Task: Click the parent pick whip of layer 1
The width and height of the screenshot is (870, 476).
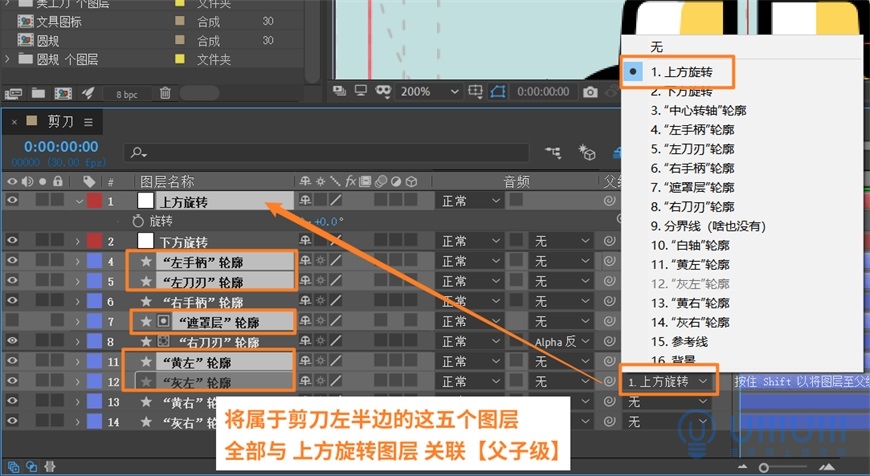Action: point(609,201)
